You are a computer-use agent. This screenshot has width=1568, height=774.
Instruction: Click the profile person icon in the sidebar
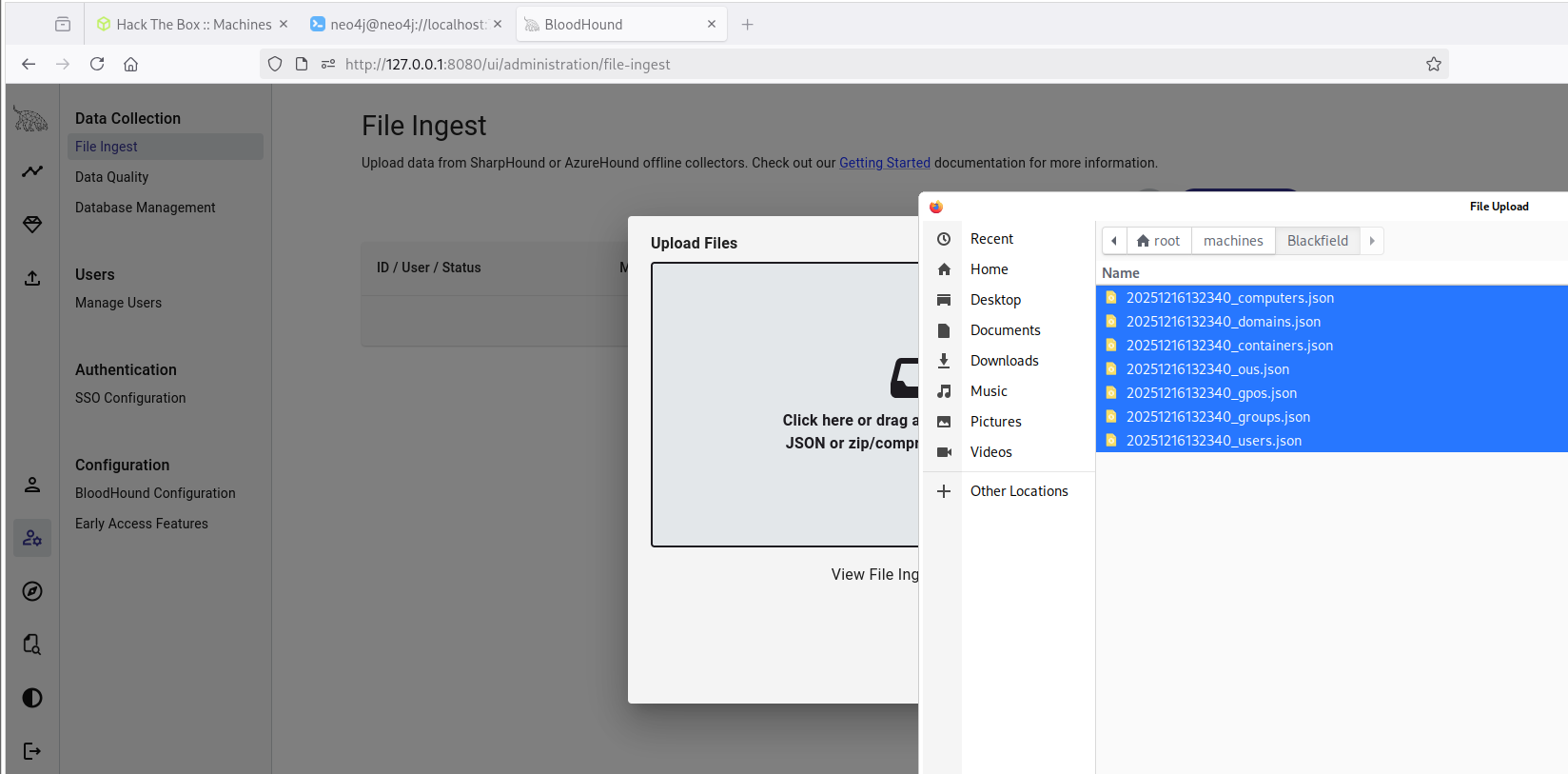[32, 485]
